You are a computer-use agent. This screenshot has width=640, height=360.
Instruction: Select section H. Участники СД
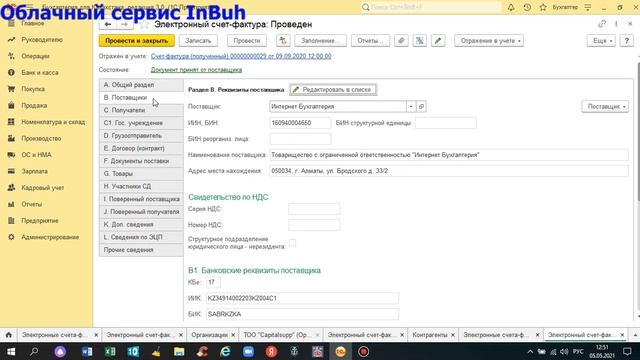(x=141, y=186)
